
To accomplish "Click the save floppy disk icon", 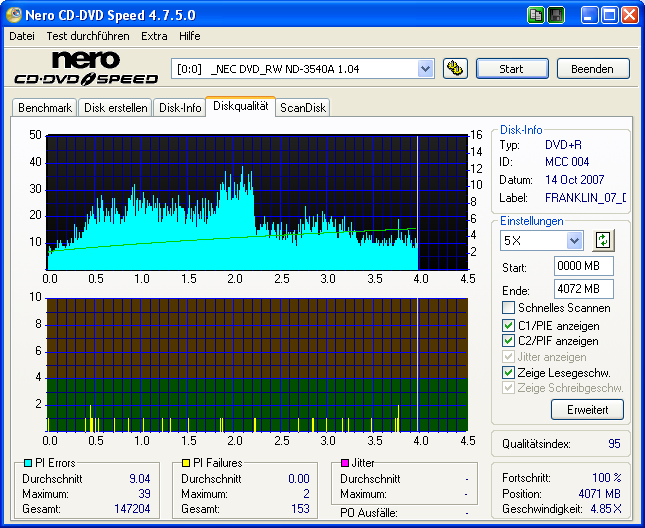I will pos(556,15).
